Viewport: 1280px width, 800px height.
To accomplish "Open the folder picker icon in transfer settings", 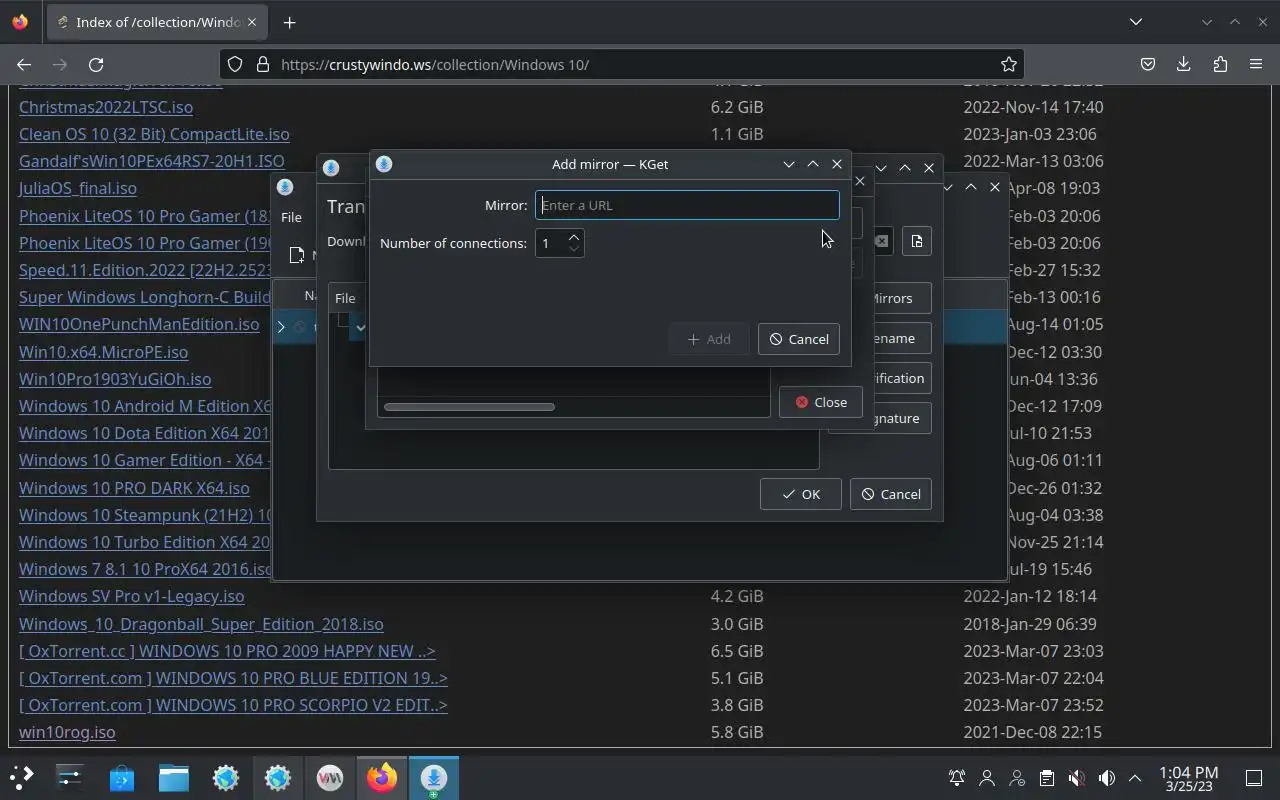I will pyautogui.click(x=917, y=241).
